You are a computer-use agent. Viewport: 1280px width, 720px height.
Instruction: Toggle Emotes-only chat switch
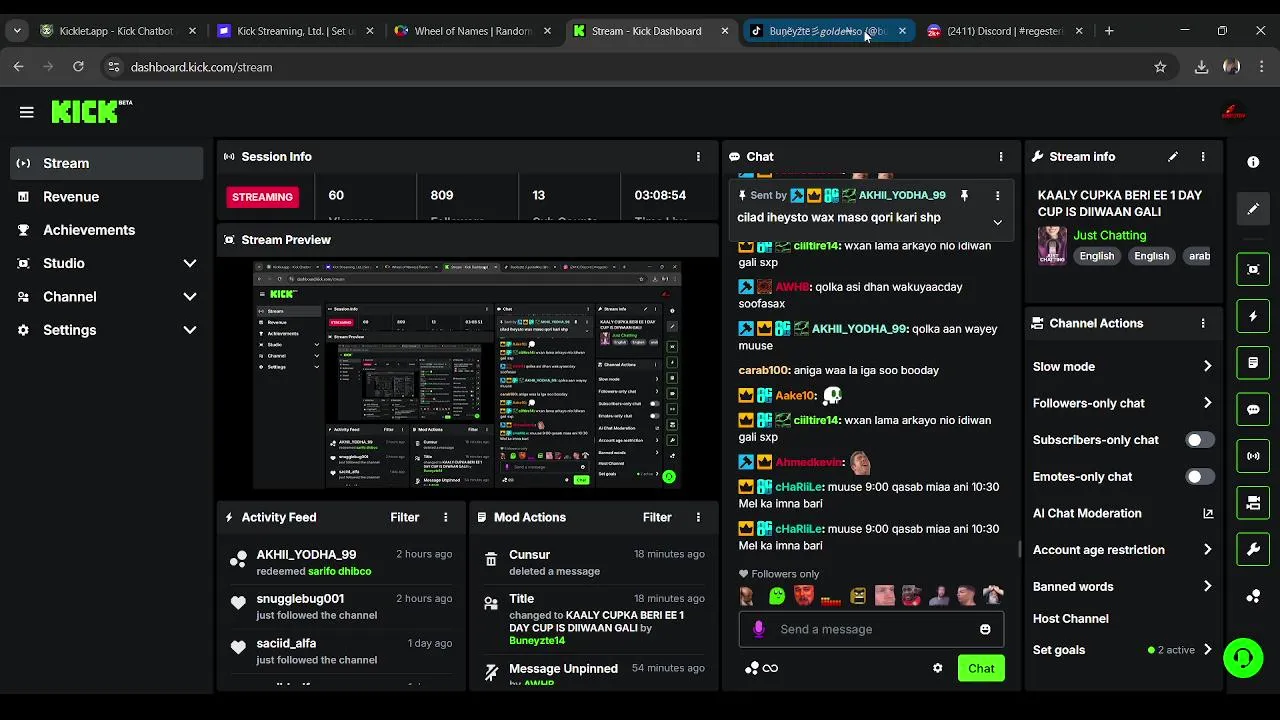click(1199, 477)
